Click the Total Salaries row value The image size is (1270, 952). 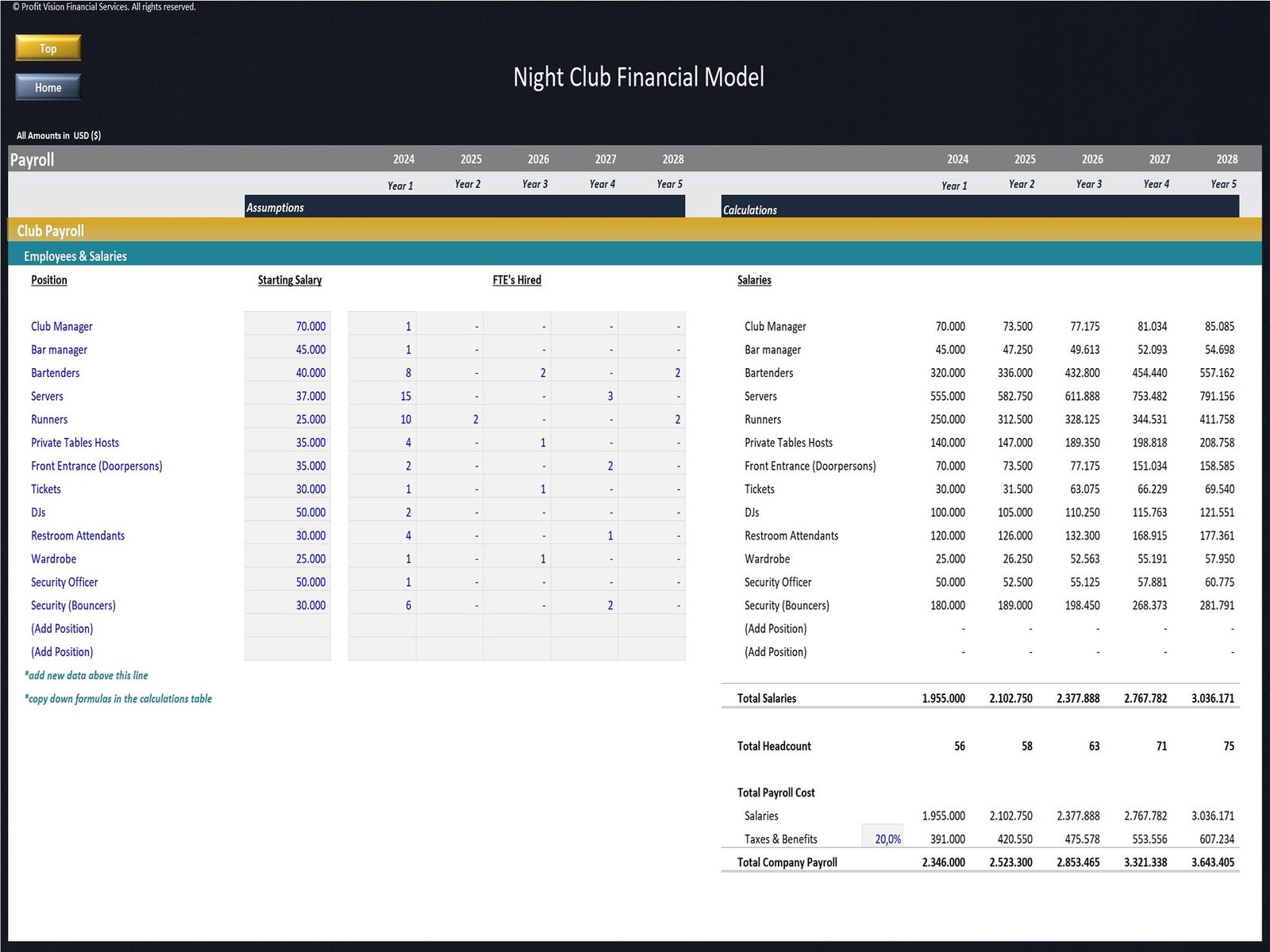tap(943, 698)
